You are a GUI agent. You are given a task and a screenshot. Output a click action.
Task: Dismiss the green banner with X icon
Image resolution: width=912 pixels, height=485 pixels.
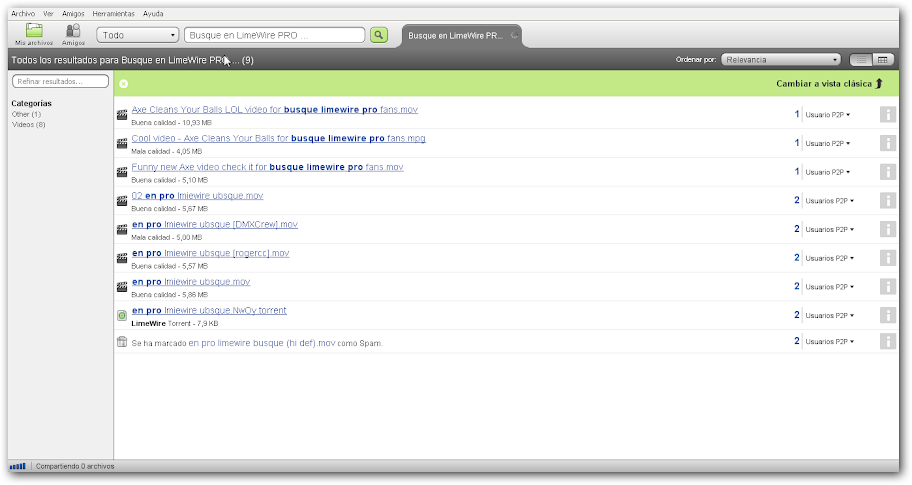(x=123, y=84)
